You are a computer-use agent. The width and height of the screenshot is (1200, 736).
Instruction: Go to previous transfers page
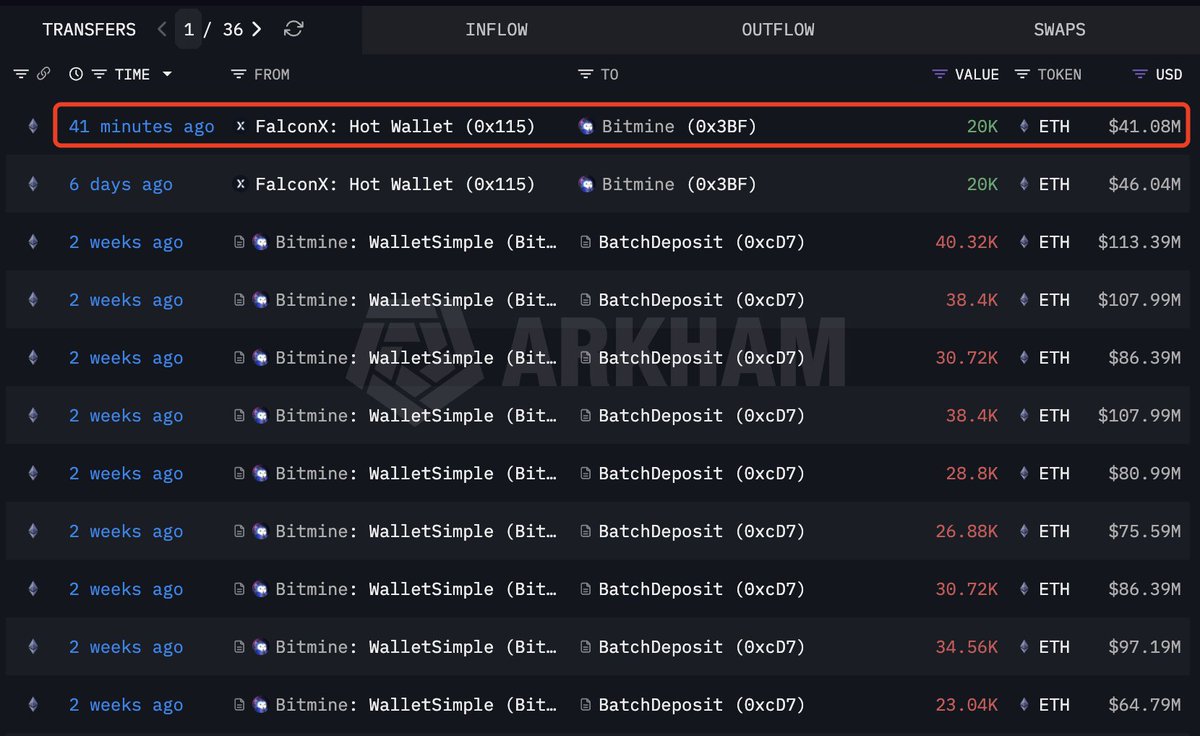pos(162,29)
